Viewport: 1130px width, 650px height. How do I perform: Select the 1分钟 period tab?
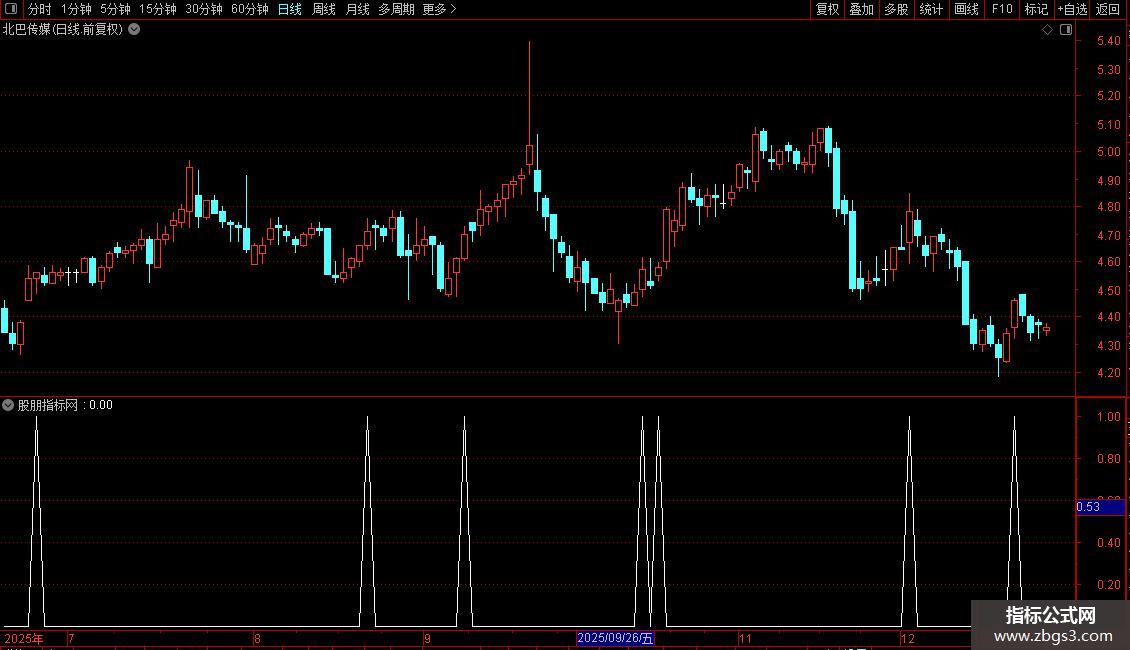(x=76, y=9)
